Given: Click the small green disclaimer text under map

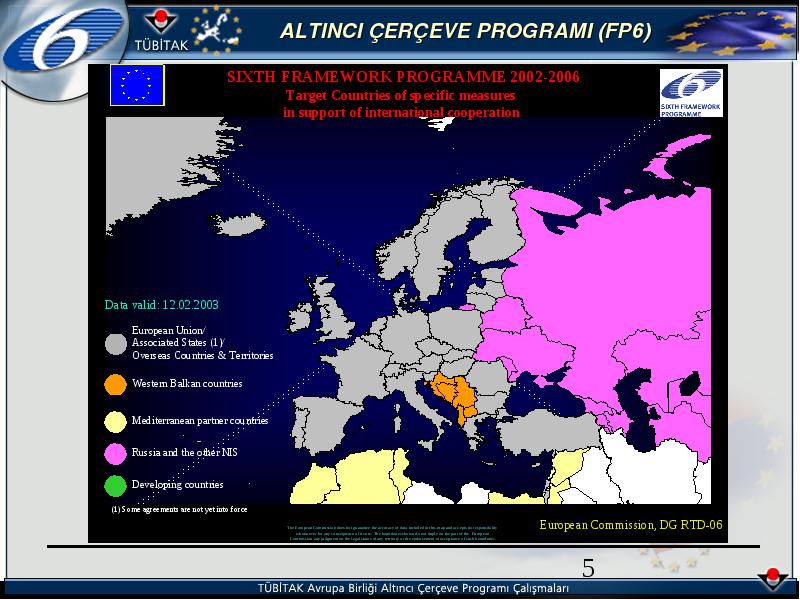Looking at the screenshot, I should click(x=392, y=533).
